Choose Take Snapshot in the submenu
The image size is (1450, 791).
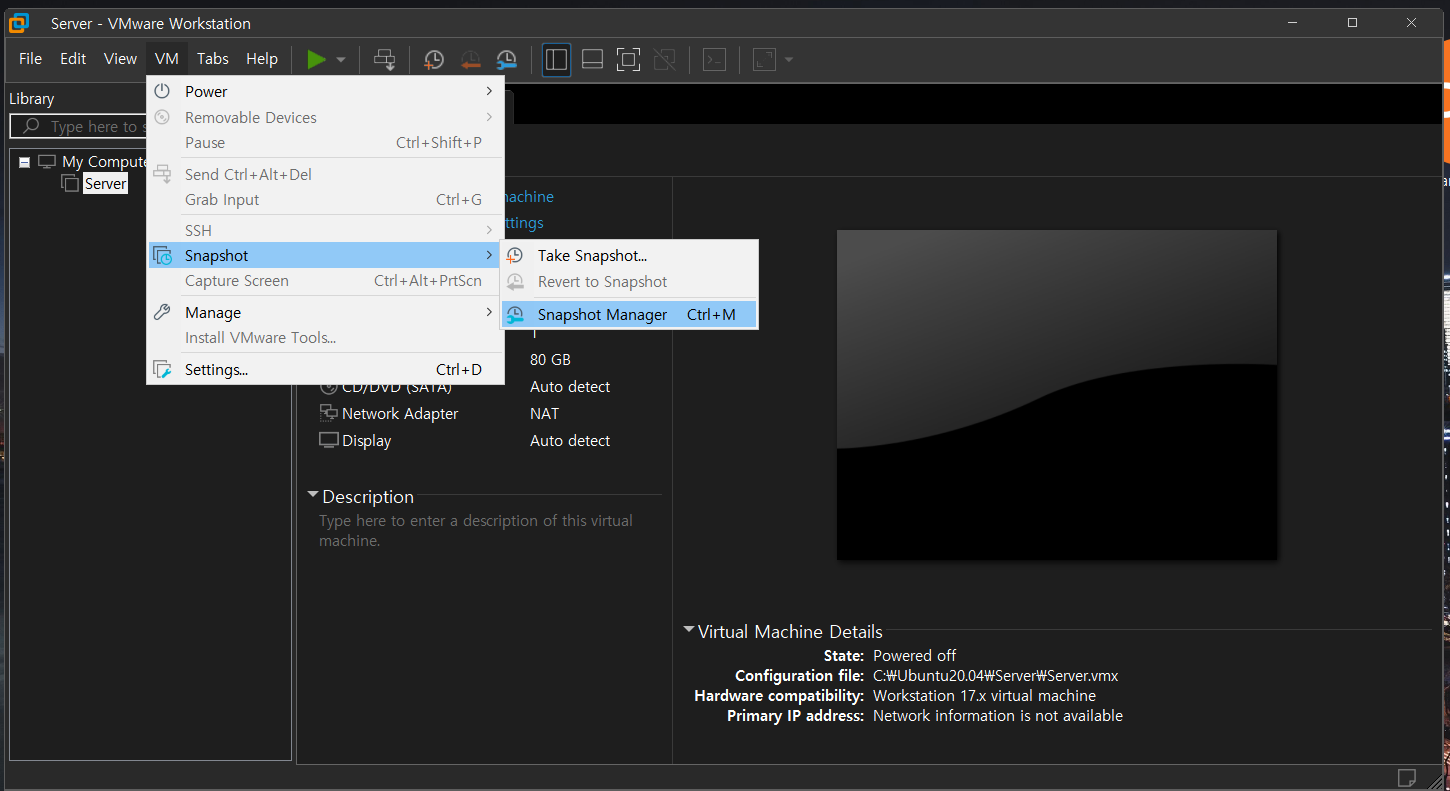[x=629, y=256]
